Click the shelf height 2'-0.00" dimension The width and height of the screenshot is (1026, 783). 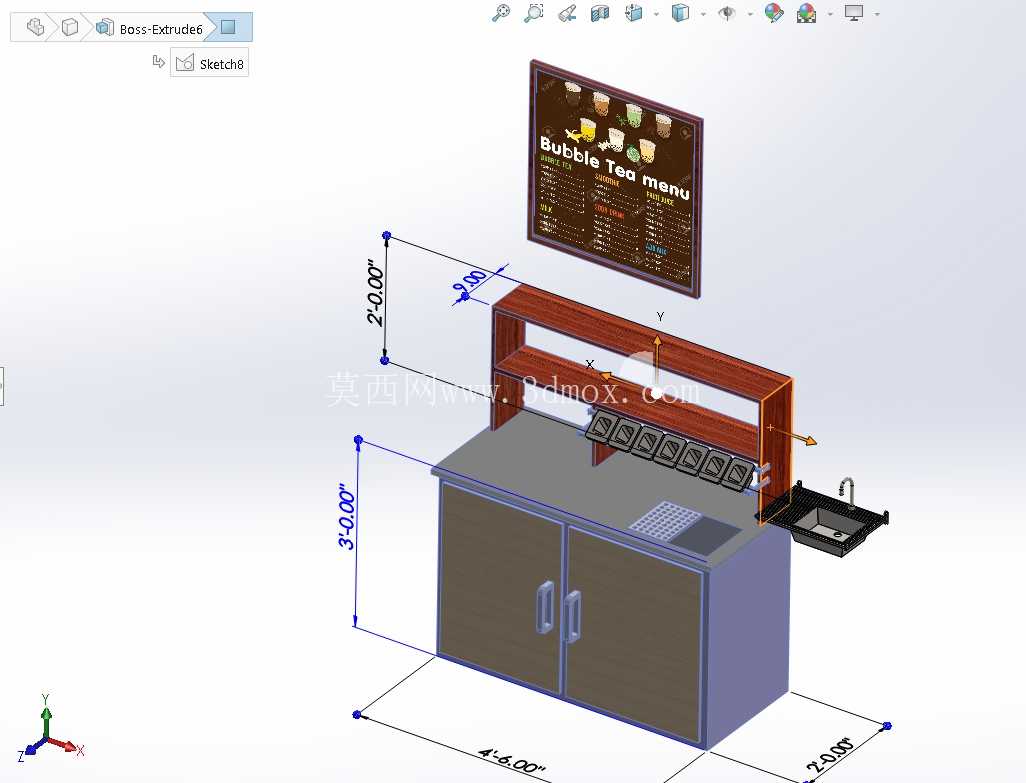376,292
